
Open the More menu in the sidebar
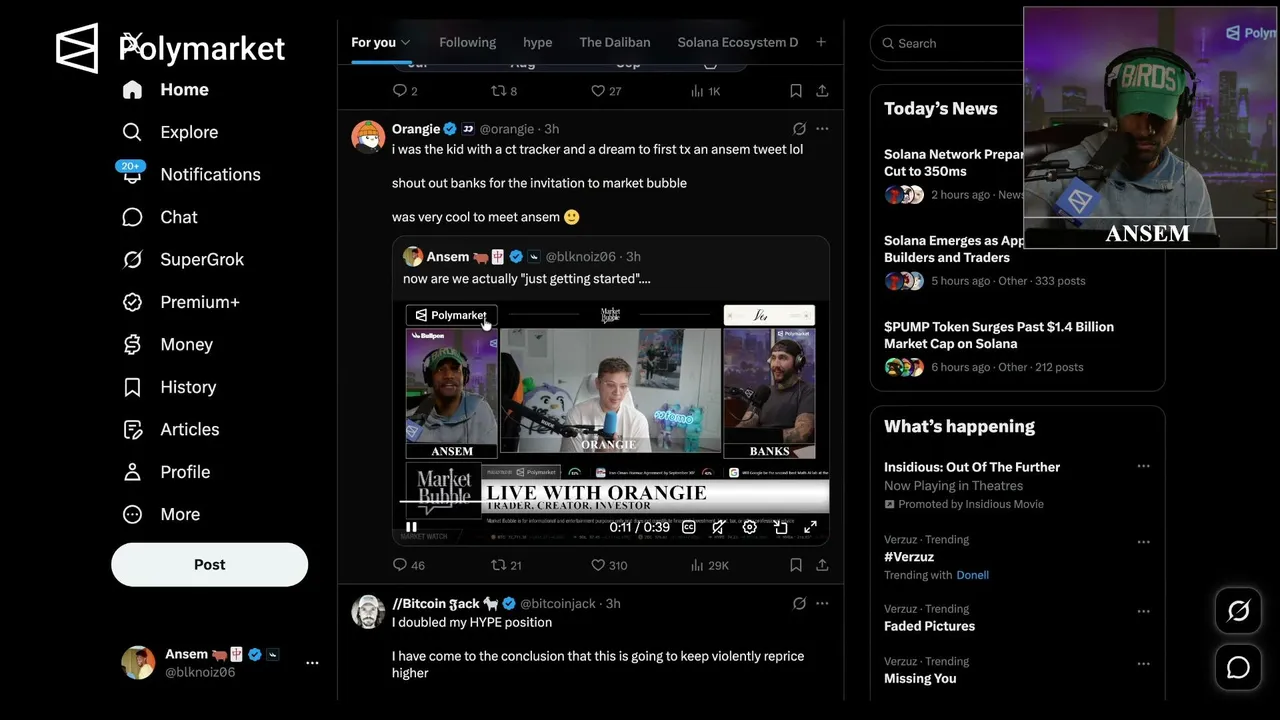coord(161,514)
